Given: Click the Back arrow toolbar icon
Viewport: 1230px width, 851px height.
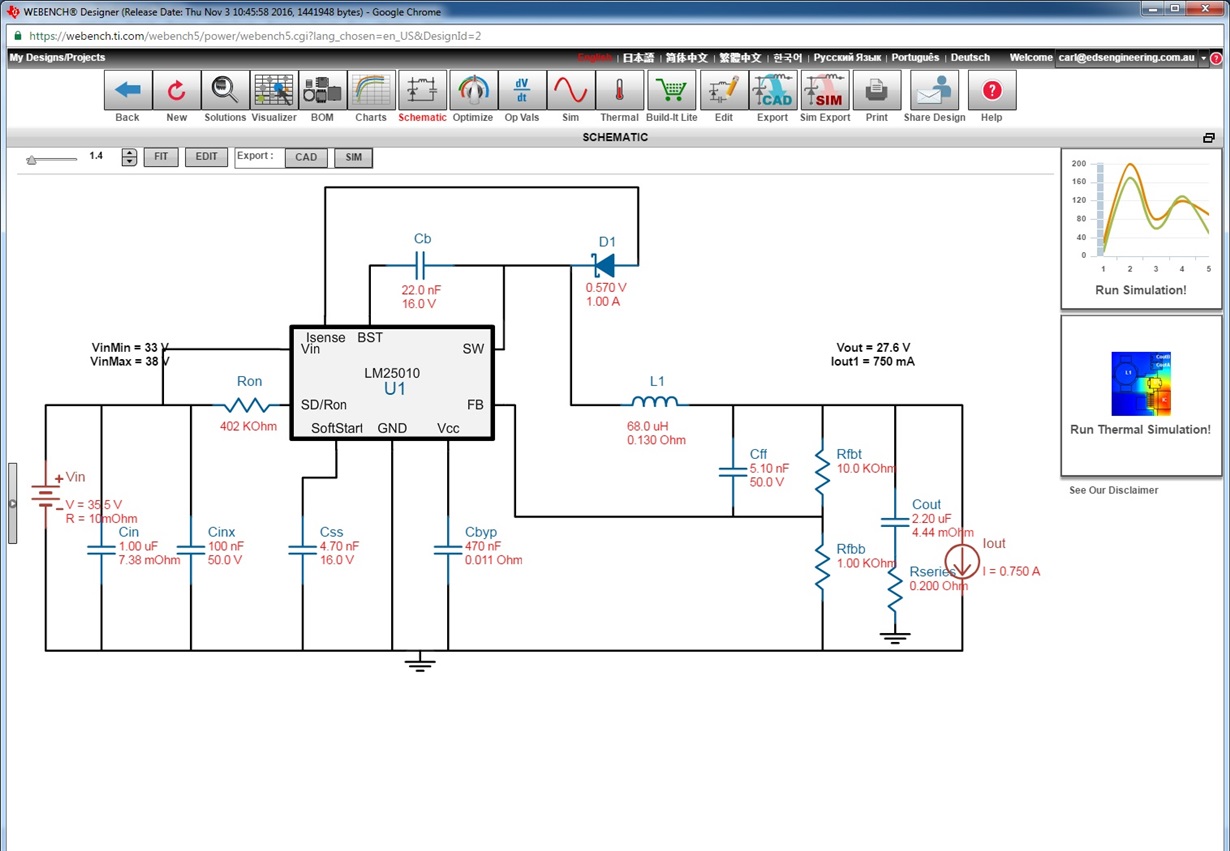Looking at the screenshot, I should tap(128, 91).
